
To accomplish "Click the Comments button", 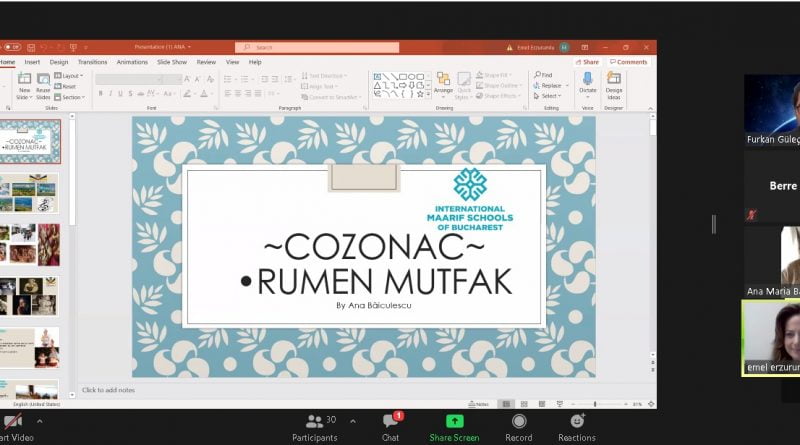I will click(x=629, y=62).
